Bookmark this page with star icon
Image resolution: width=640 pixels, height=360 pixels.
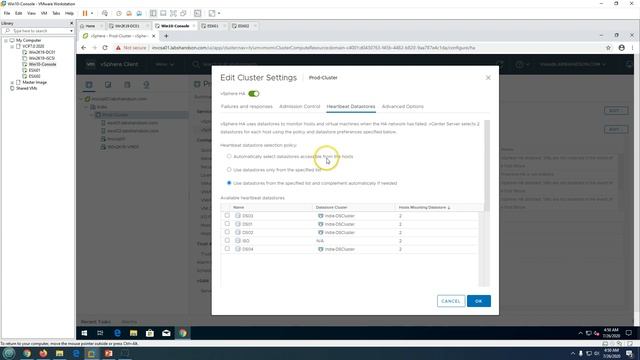point(608,48)
